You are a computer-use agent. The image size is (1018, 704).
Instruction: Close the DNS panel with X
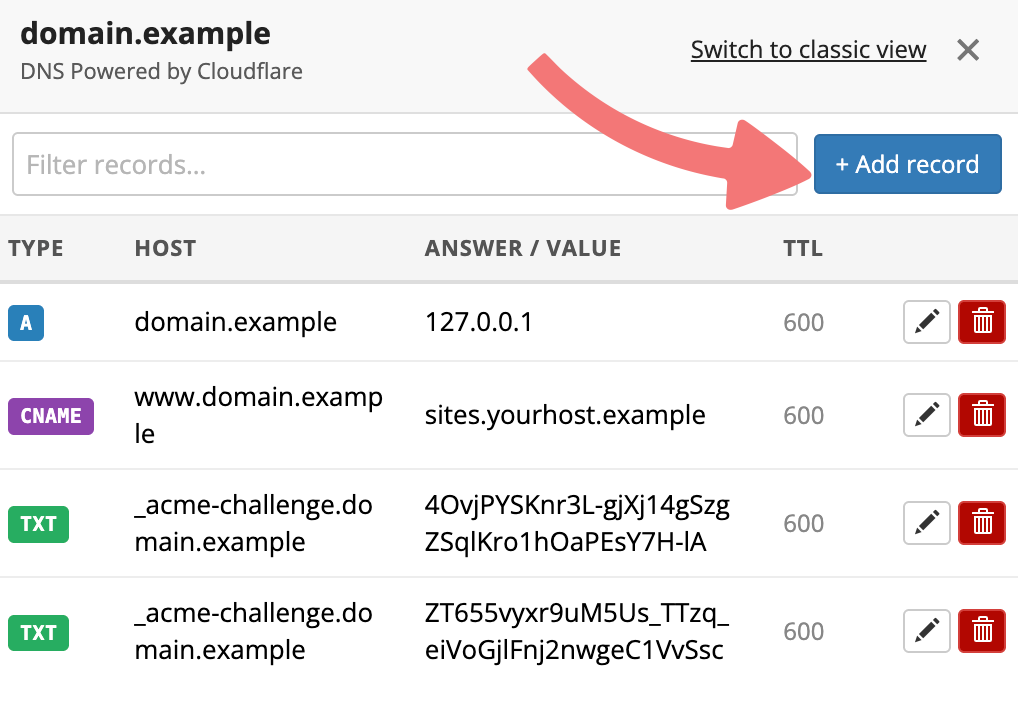(968, 49)
